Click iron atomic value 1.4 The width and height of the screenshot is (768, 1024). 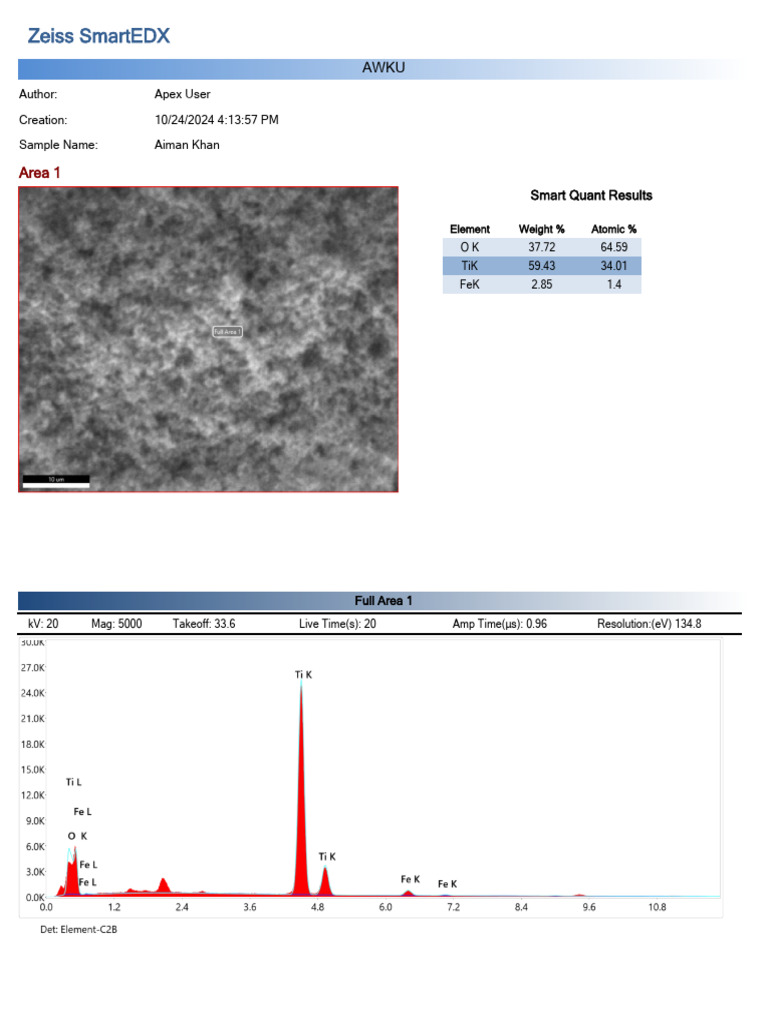point(614,284)
